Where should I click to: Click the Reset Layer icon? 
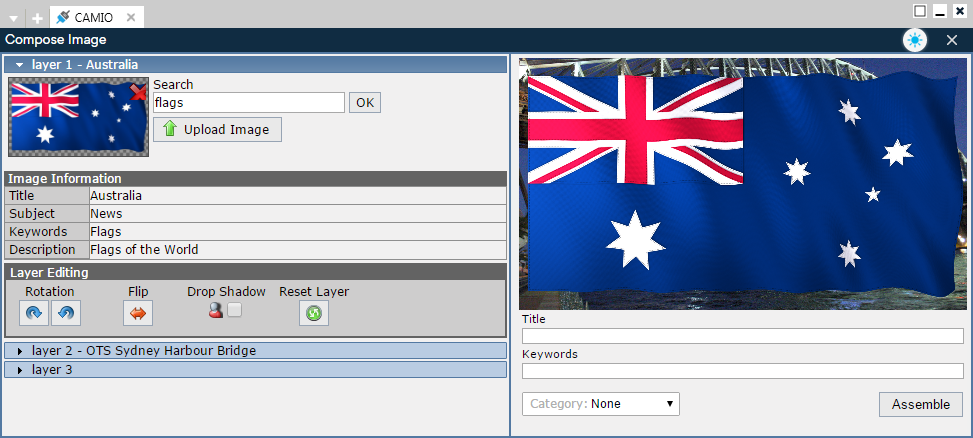[x=314, y=313]
